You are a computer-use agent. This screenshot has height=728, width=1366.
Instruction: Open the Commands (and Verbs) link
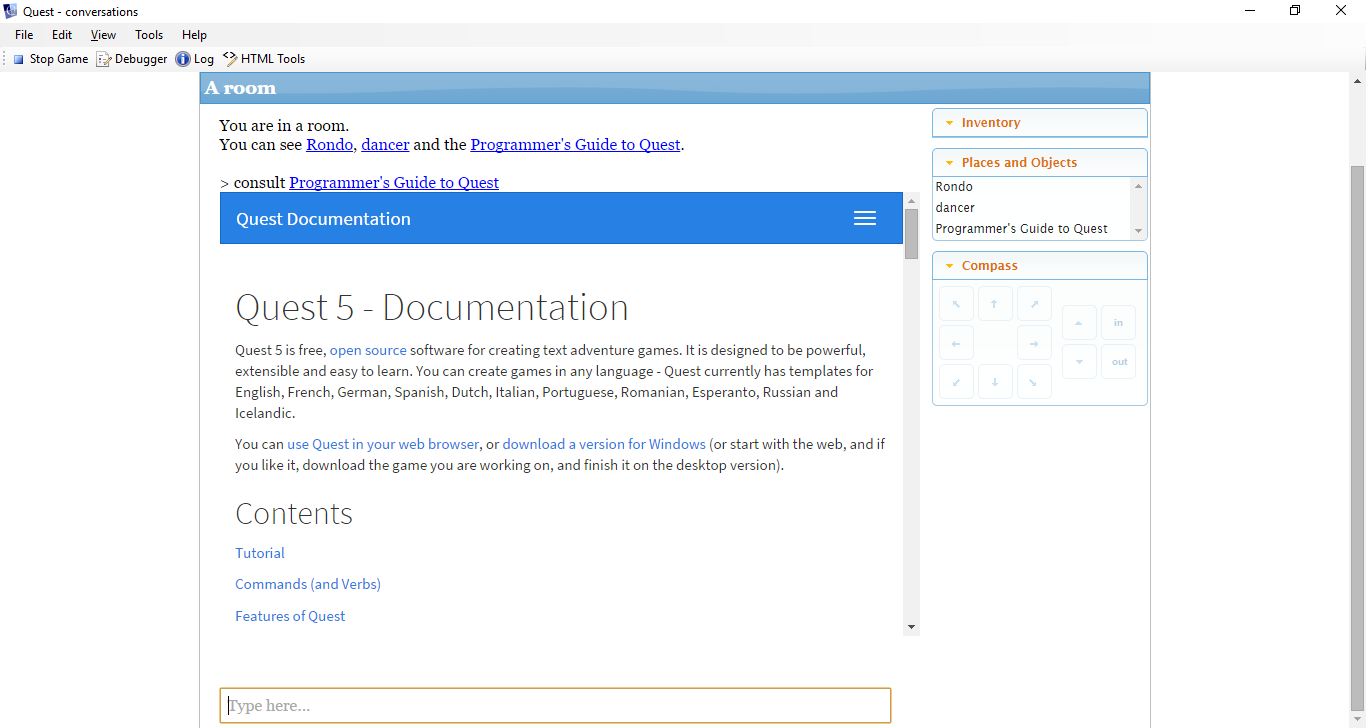tap(308, 584)
